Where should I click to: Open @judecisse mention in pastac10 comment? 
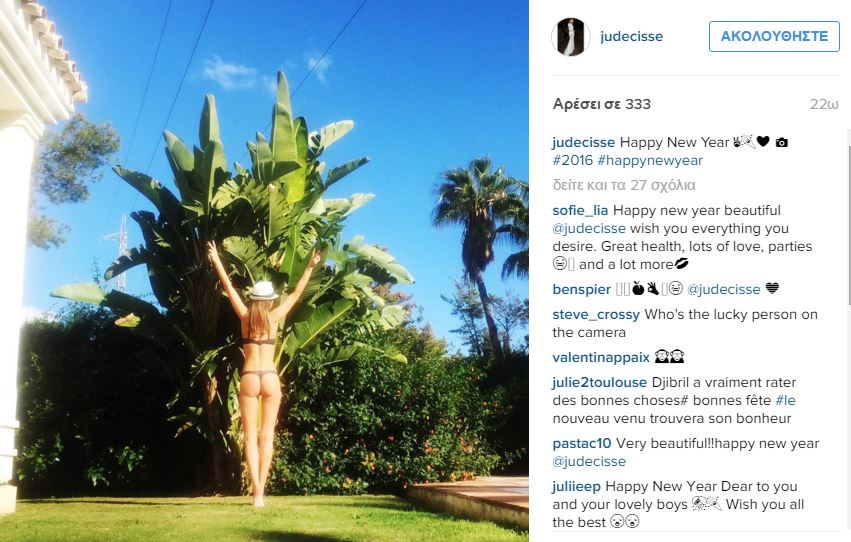589,462
